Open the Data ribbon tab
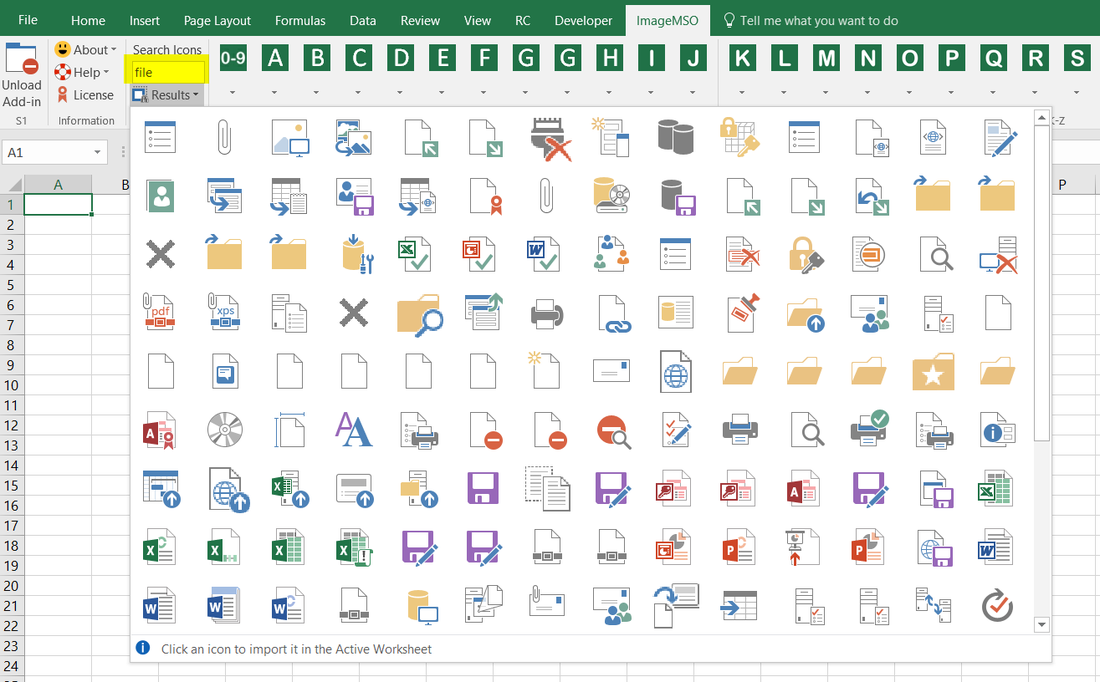1100x682 pixels. pos(363,20)
